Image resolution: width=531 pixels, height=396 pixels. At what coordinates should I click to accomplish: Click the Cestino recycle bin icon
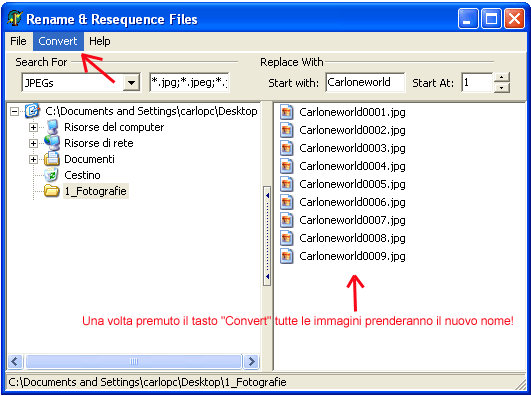[52, 175]
